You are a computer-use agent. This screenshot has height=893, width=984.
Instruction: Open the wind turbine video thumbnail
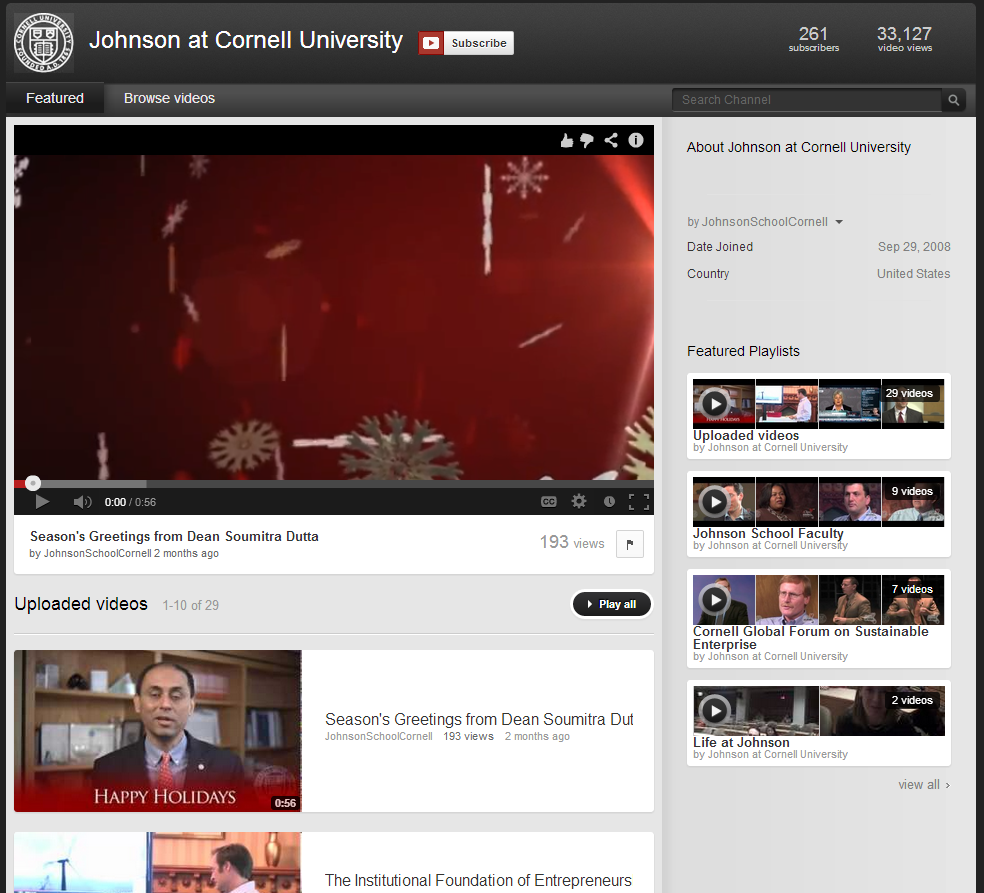[x=158, y=862]
